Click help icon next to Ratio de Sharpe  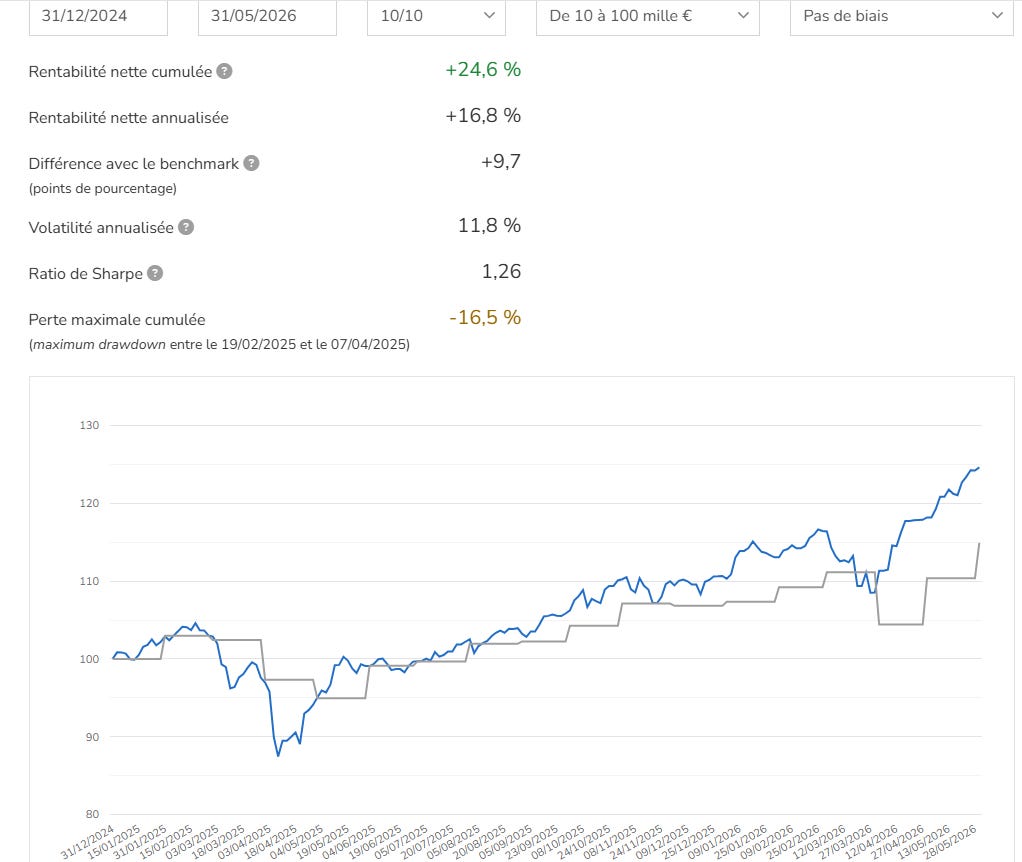coord(155,273)
